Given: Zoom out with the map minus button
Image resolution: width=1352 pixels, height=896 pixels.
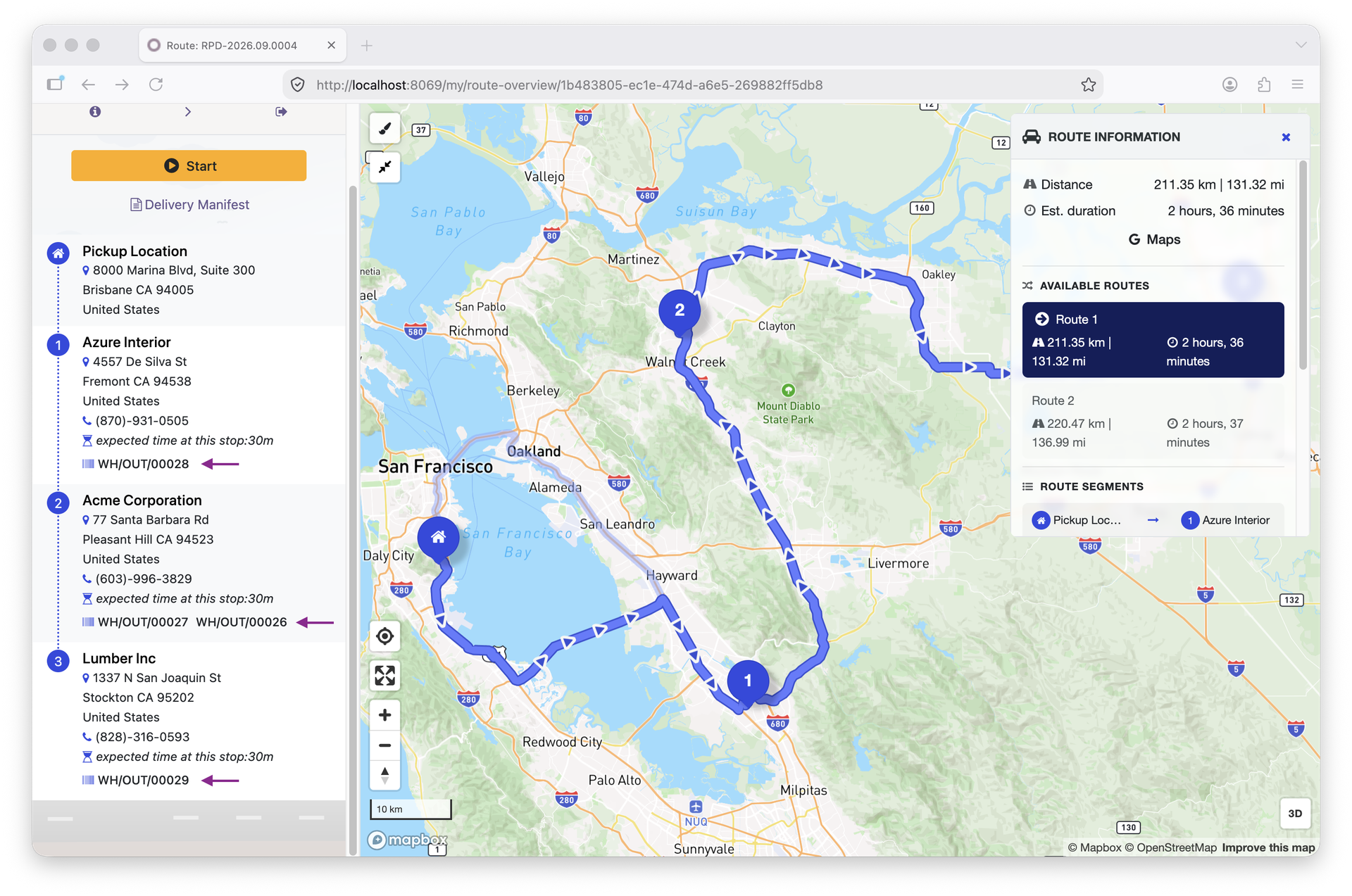Looking at the screenshot, I should [384, 745].
